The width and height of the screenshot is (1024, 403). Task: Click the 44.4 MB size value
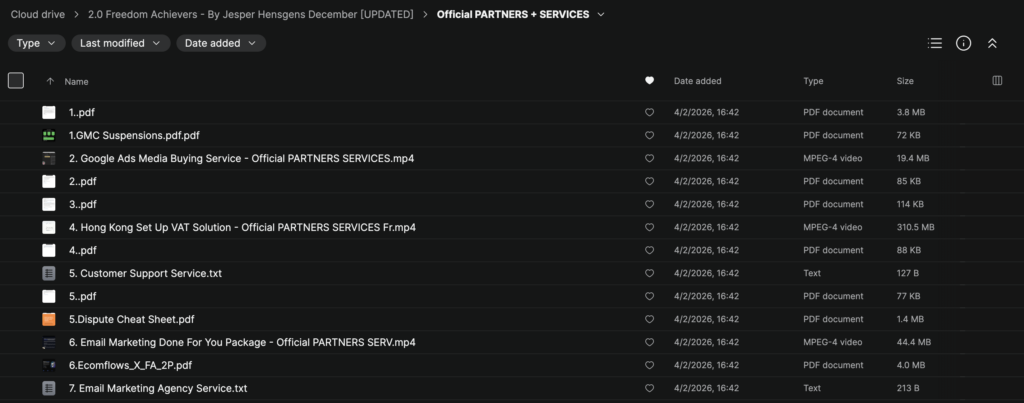[x=914, y=342]
